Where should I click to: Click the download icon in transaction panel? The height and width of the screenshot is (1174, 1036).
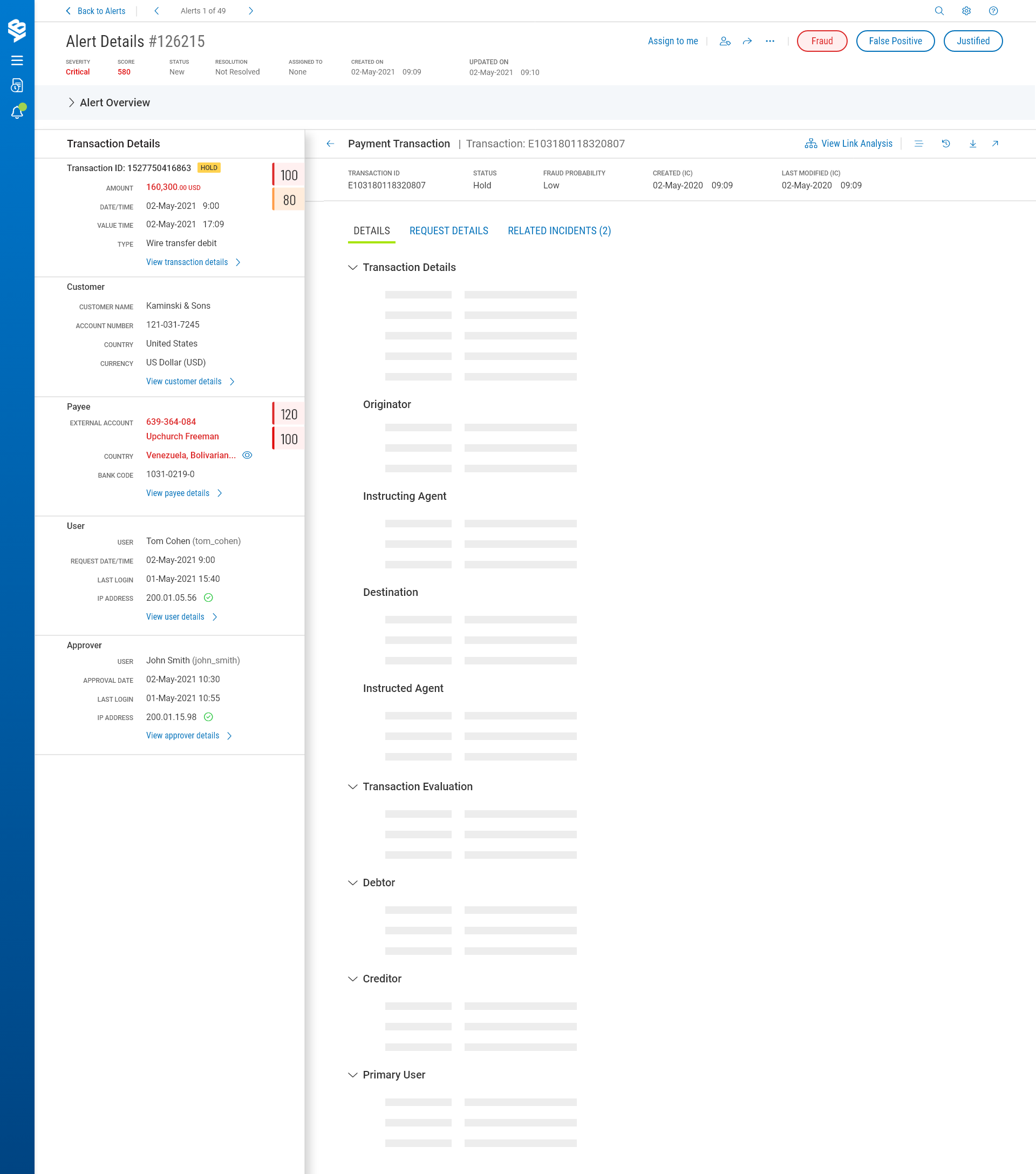(972, 144)
